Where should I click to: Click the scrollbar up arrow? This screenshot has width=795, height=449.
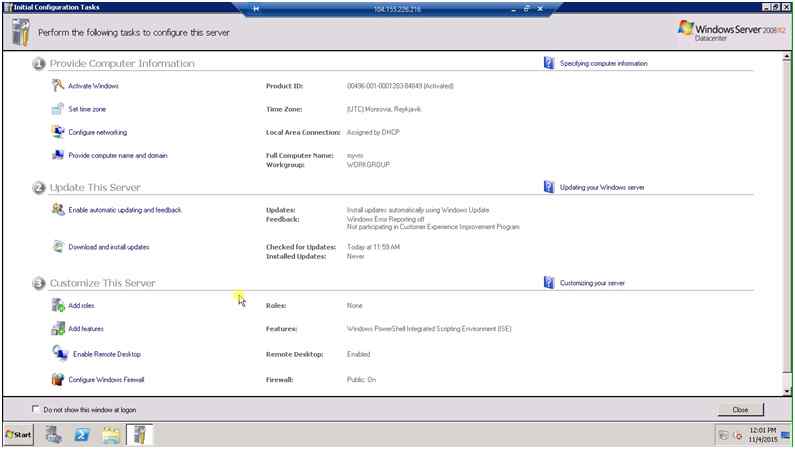pyautogui.click(x=786, y=56)
